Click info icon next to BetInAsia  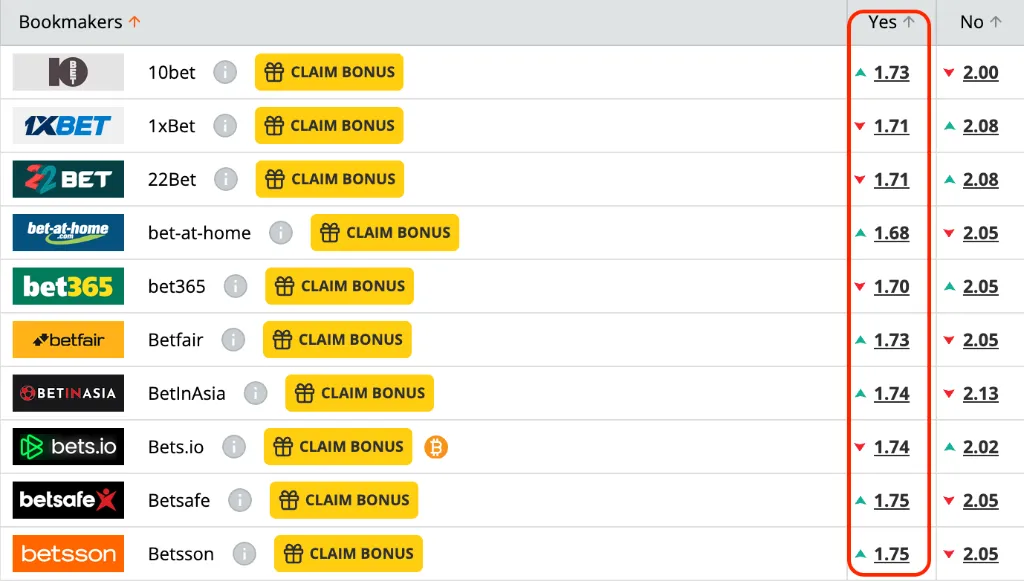click(x=255, y=394)
